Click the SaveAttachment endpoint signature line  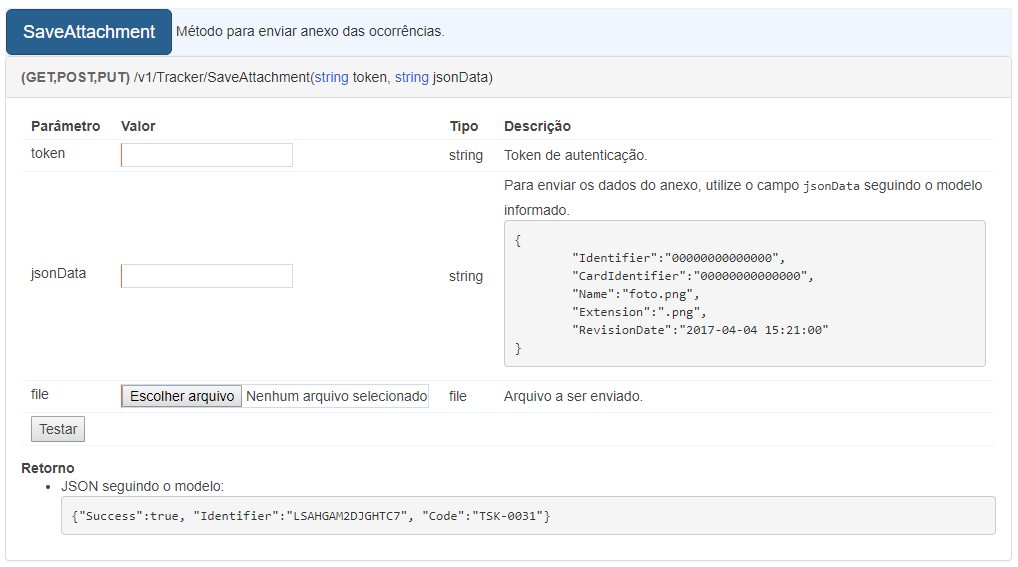tap(257, 77)
